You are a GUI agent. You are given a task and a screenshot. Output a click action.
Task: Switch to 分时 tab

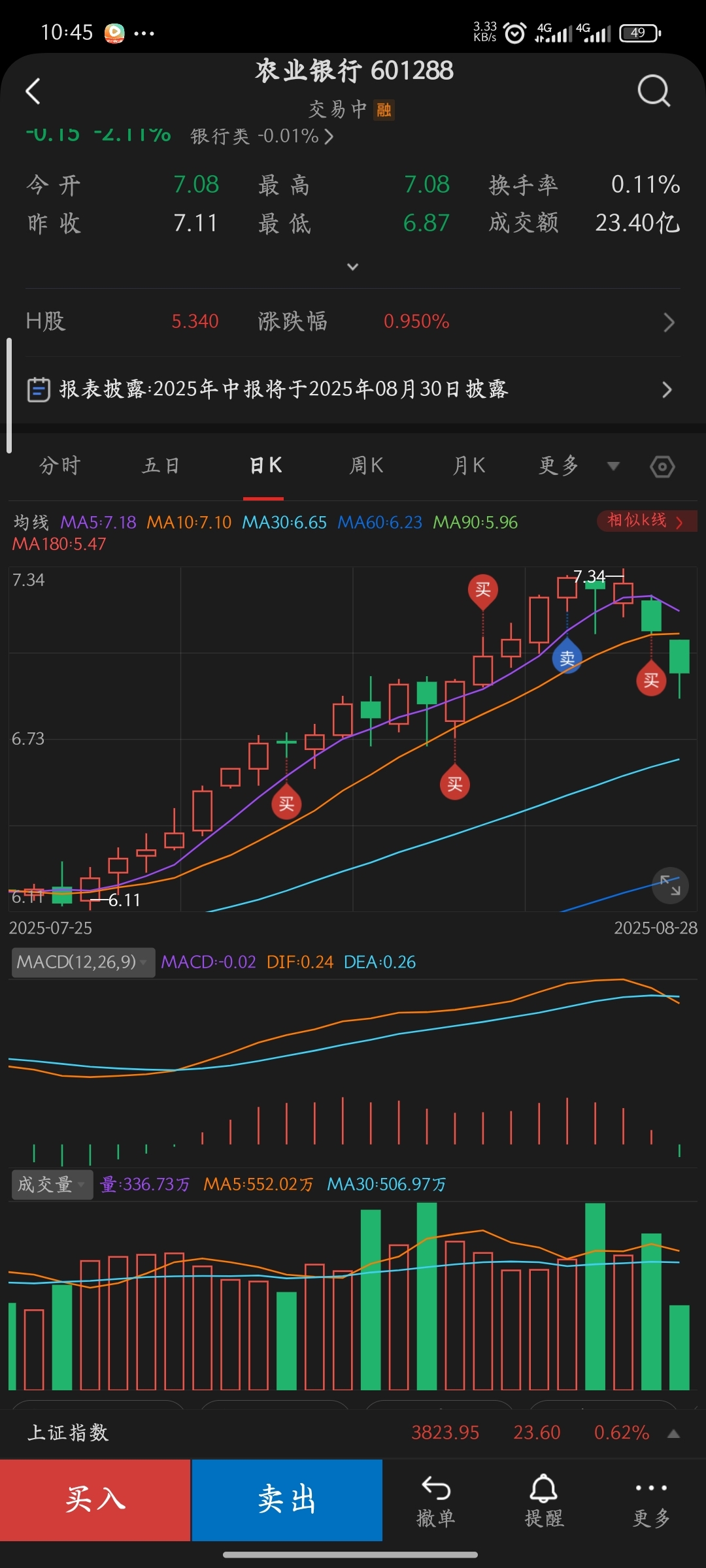tap(60, 466)
